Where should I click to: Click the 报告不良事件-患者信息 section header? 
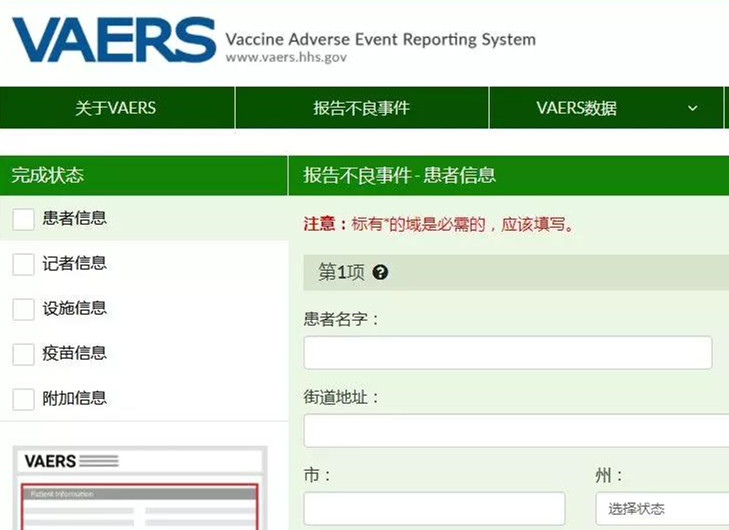[x=509, y=175]
